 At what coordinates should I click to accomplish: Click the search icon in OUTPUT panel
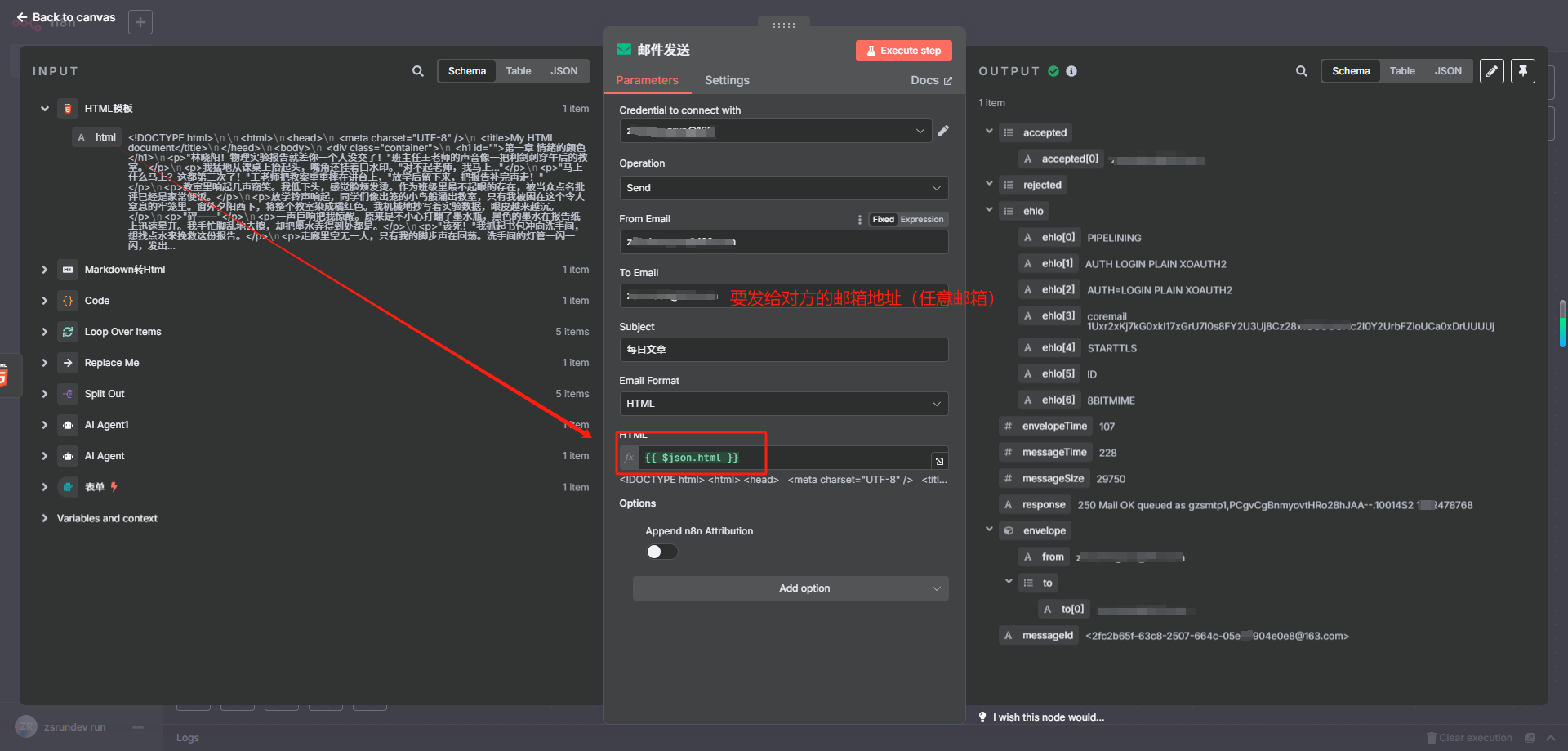click(x=1301, y=71)
